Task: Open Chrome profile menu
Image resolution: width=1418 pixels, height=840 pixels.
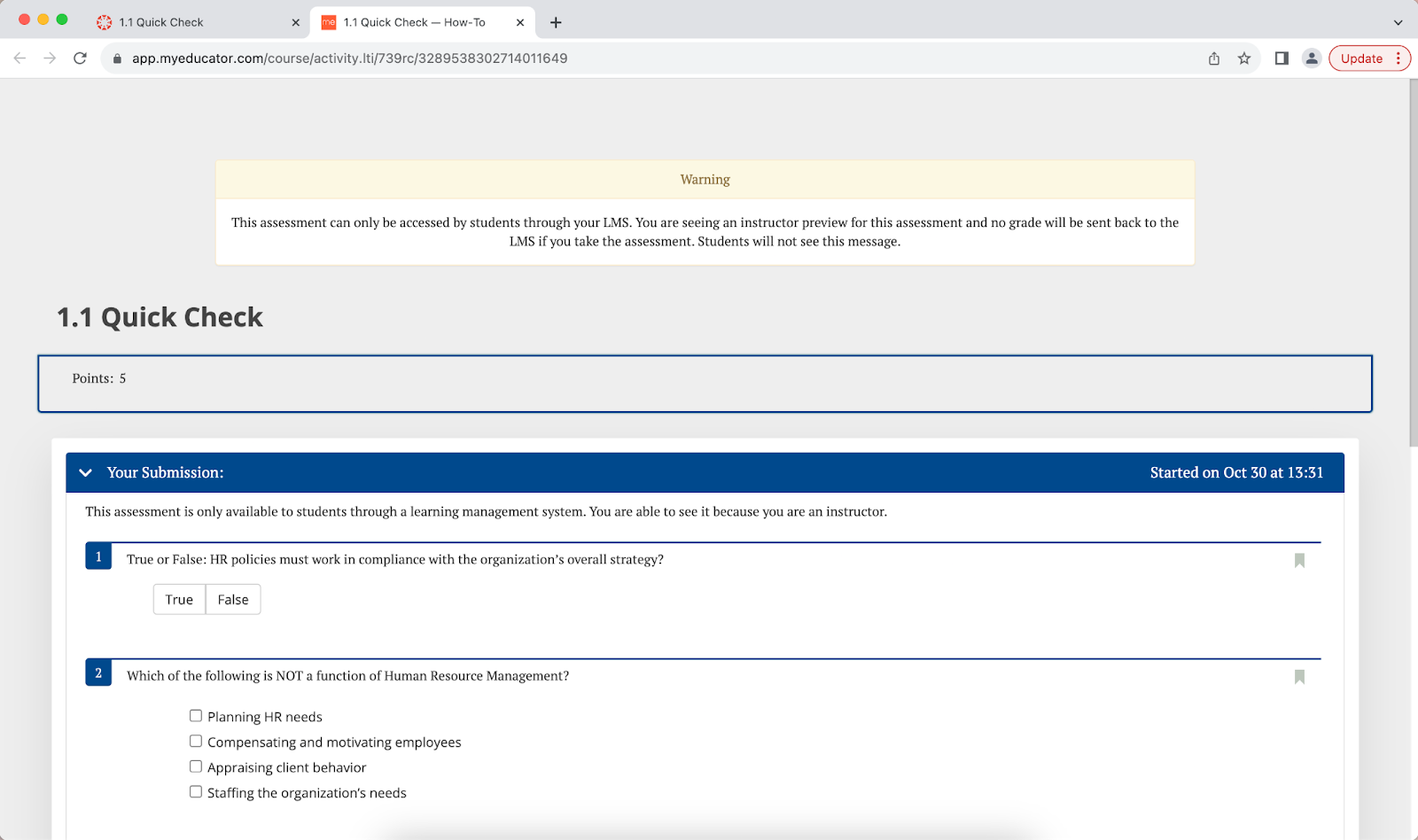Action: click(1312, 58)
